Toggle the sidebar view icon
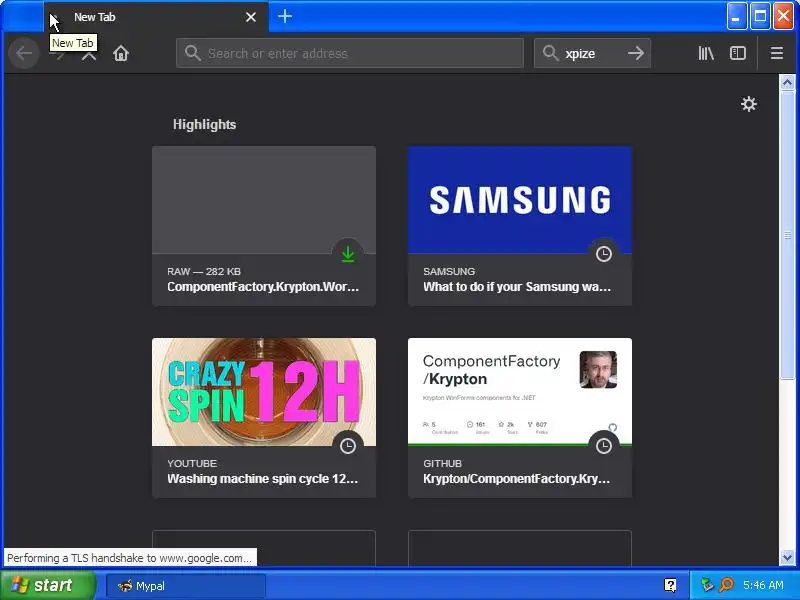The width and height of the screenshot is (800, 600). click(738, 53)
